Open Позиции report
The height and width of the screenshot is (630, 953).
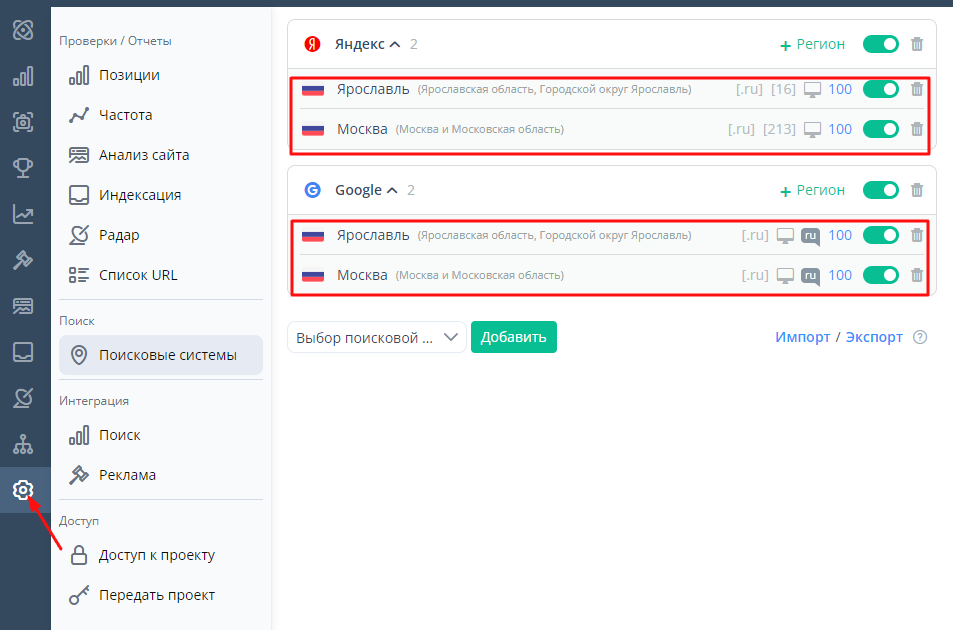[129, 75]
